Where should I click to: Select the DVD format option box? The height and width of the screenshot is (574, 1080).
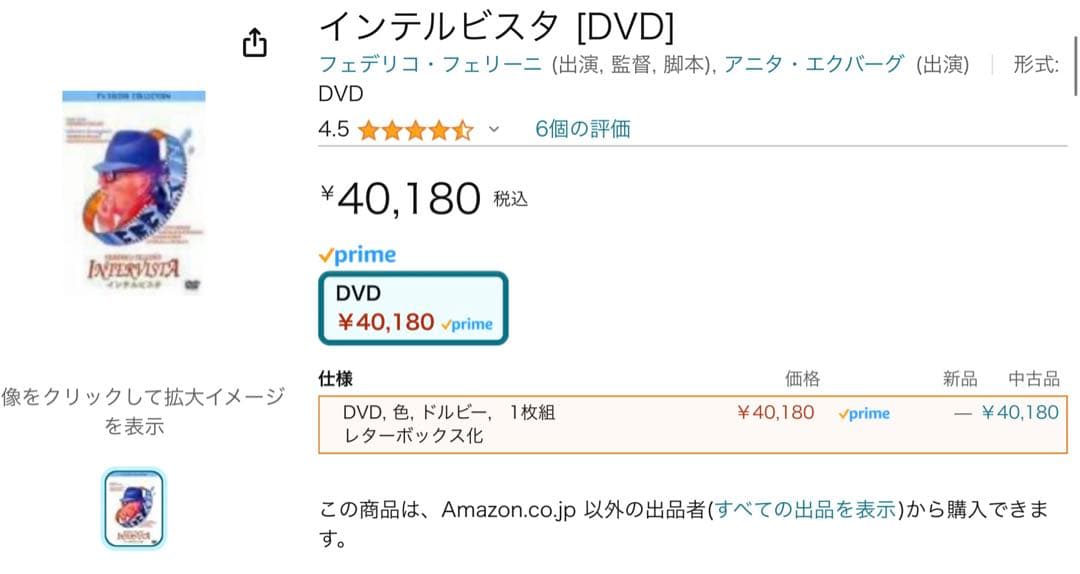point(412,308)
